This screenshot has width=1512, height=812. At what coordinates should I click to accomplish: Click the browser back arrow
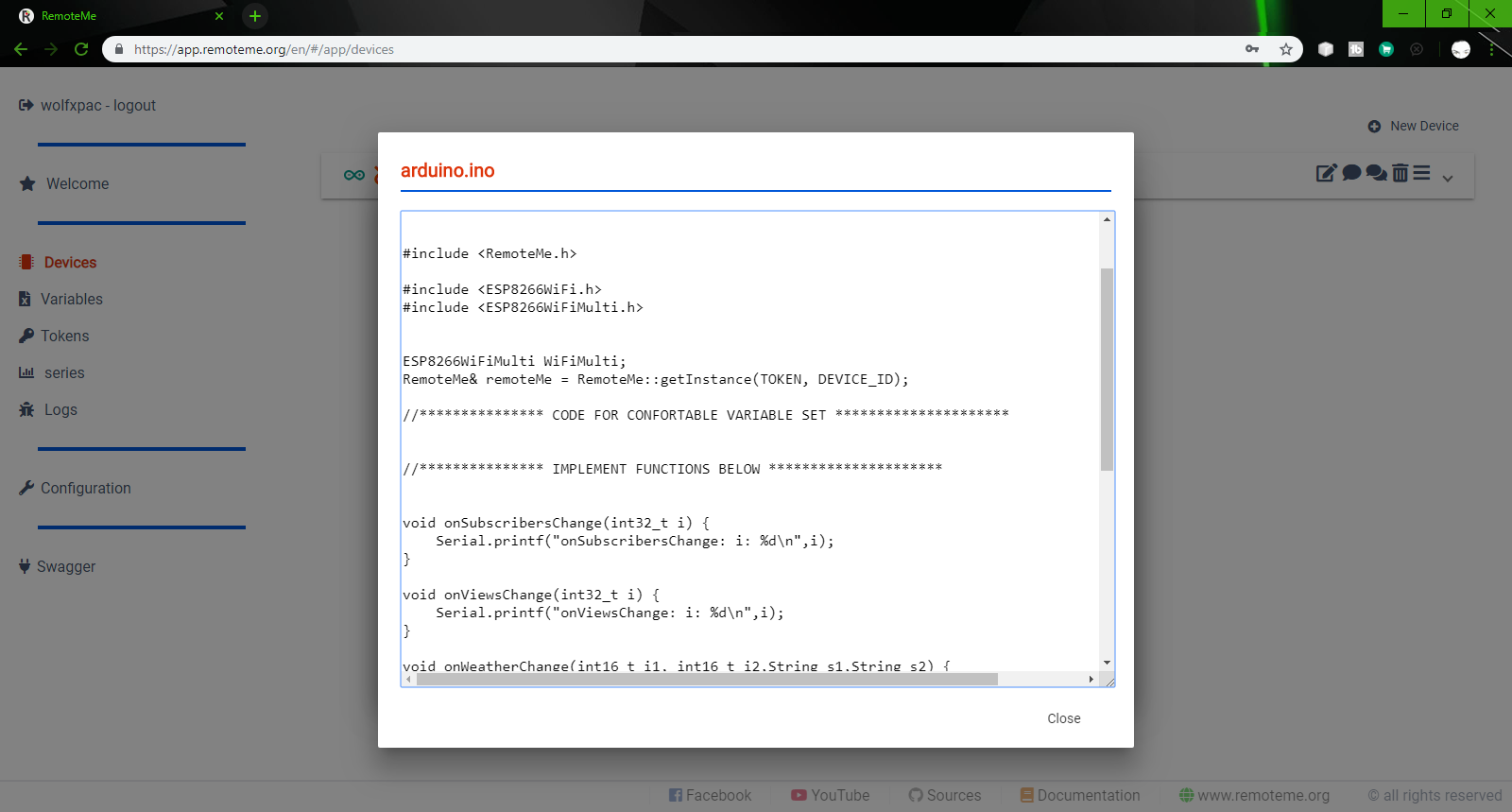[x=21, y=49]
